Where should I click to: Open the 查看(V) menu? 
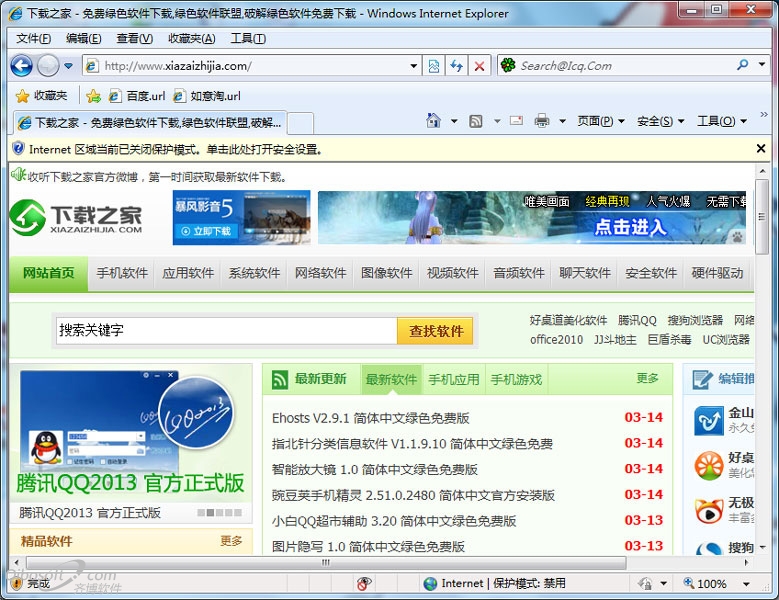(x=135, y=38)
